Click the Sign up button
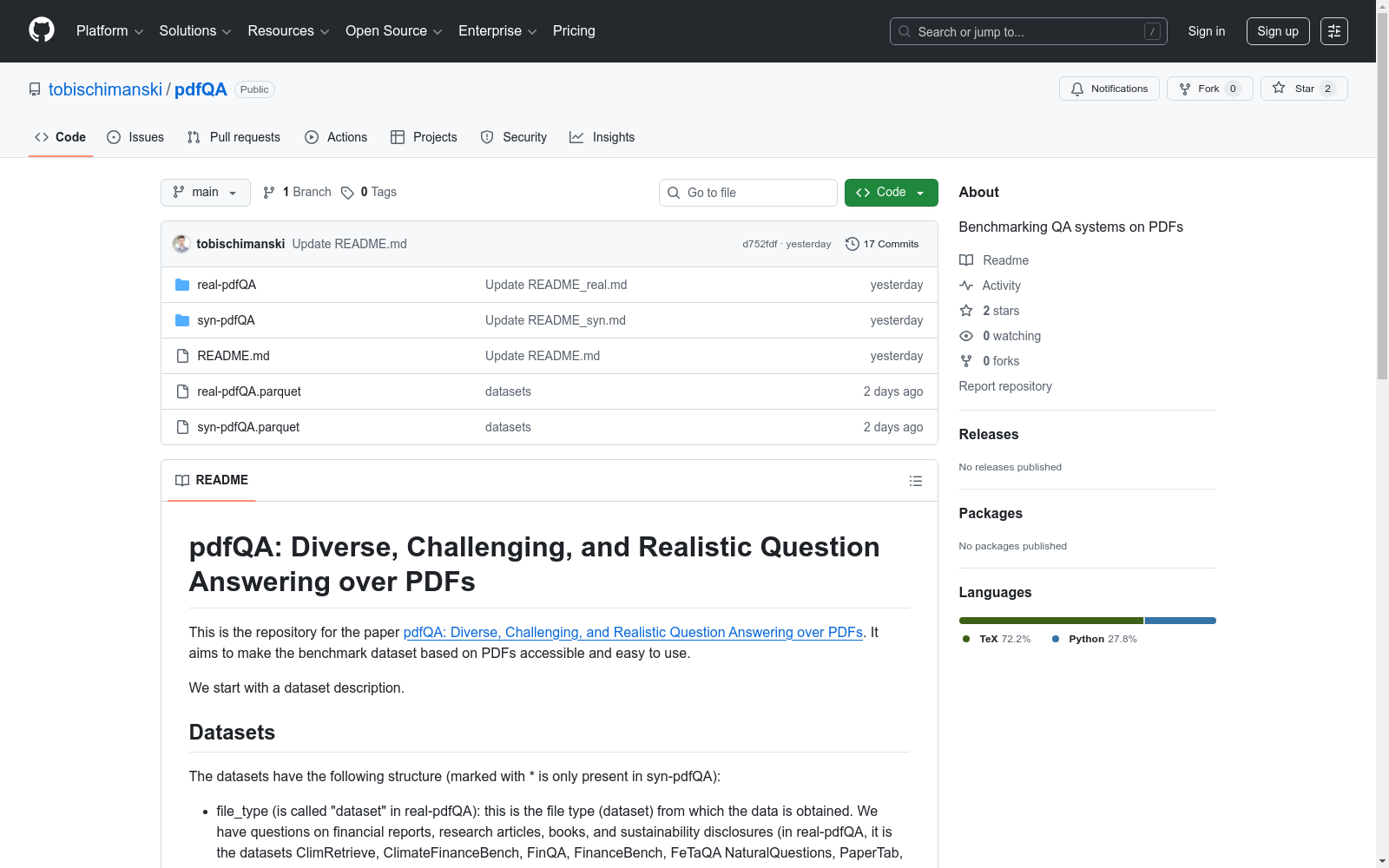This screenshot has height=868, width=1389. pyautogui.click(x=1278, y=31)
